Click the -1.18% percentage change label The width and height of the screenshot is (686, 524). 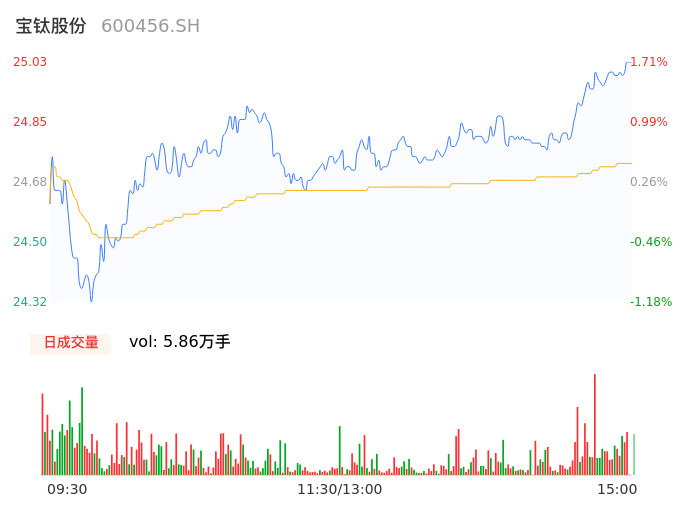(651, 302)
